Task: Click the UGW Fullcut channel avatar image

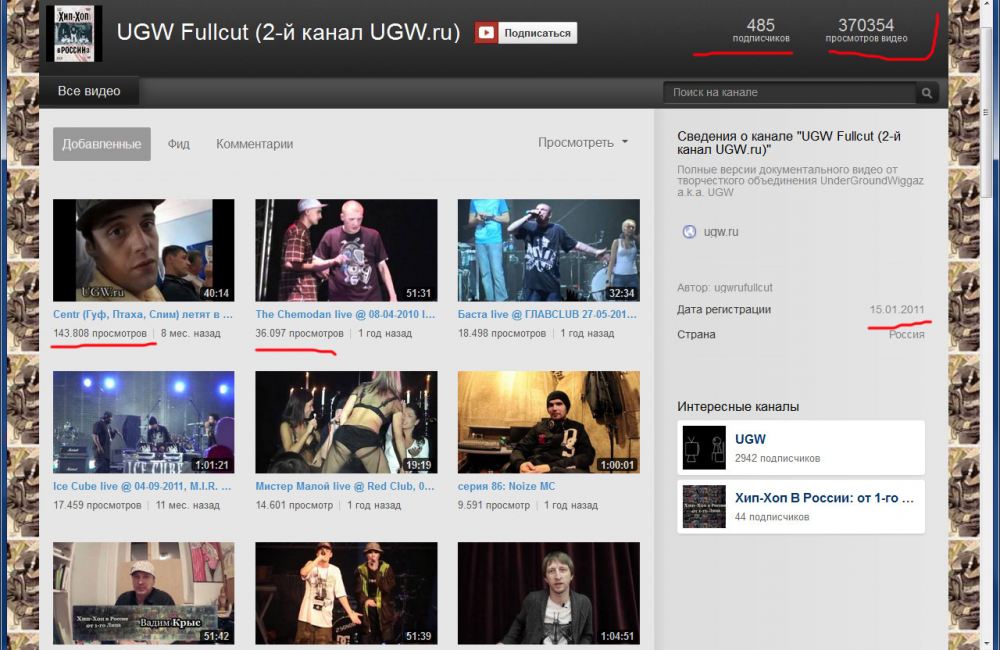Action: (x=74, y=34)
